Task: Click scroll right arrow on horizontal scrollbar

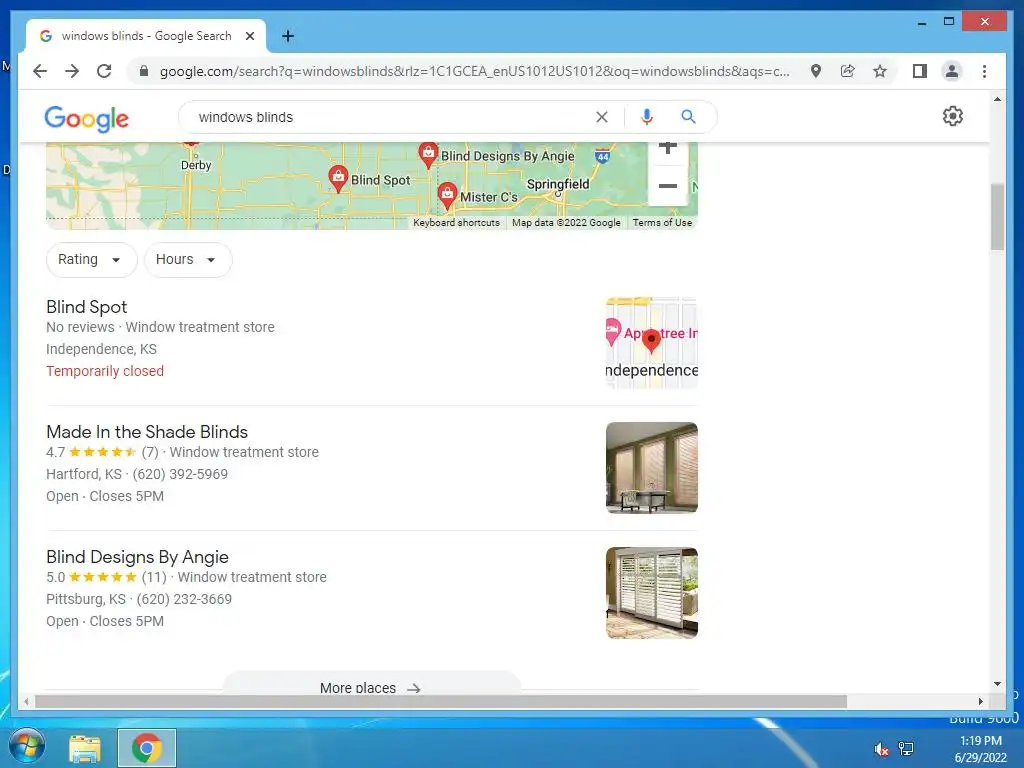Action: click(980, 701)
